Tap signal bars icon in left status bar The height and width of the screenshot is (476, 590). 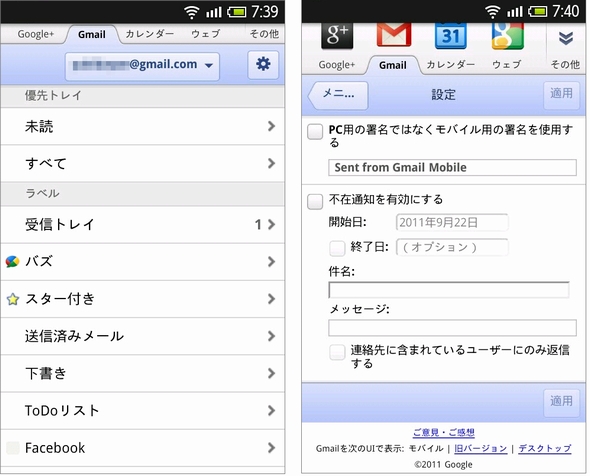[213, 12]
